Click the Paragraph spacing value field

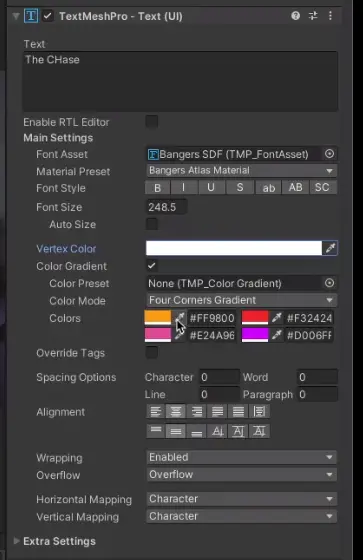(317, 394)
